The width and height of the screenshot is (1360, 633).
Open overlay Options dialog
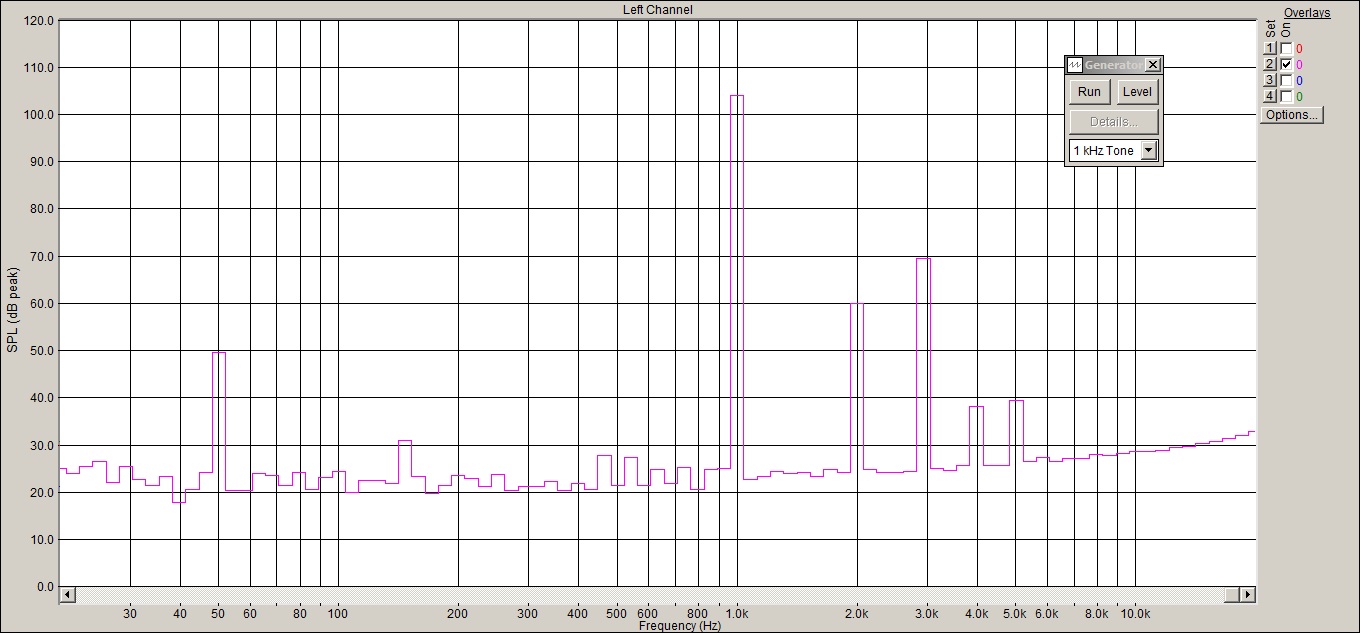point(1291,115)
